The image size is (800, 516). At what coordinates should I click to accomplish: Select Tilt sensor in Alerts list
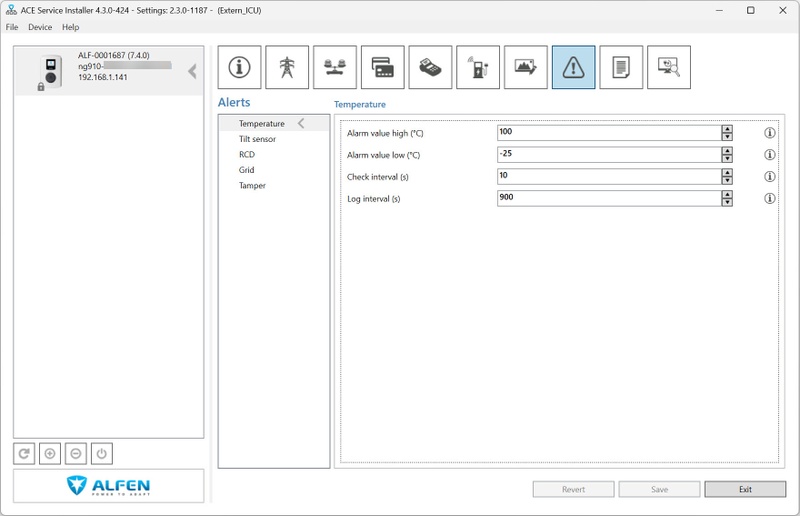point(257,139)
